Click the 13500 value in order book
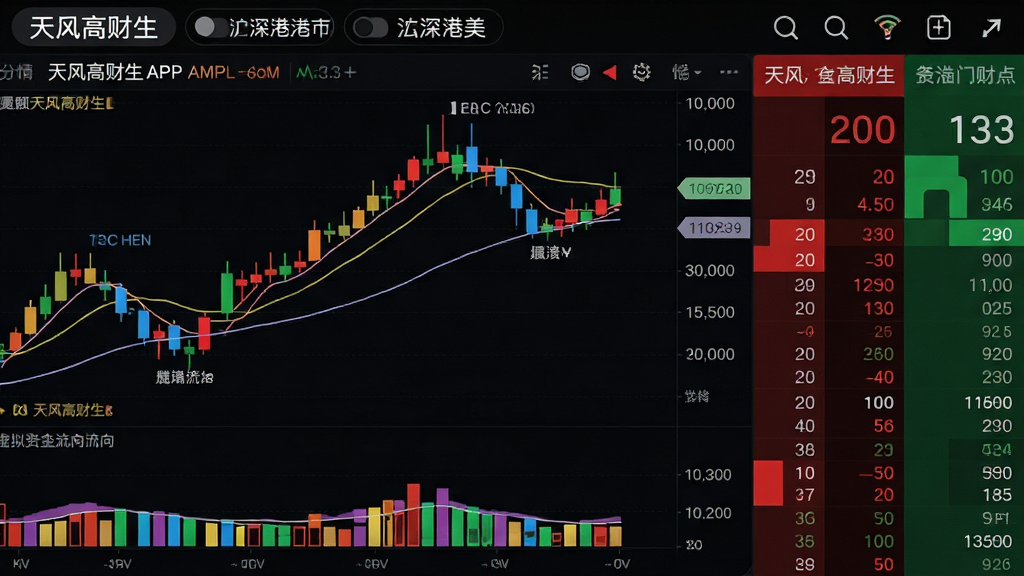Viewport: 1024px width, 576px height. pos(988,541)
